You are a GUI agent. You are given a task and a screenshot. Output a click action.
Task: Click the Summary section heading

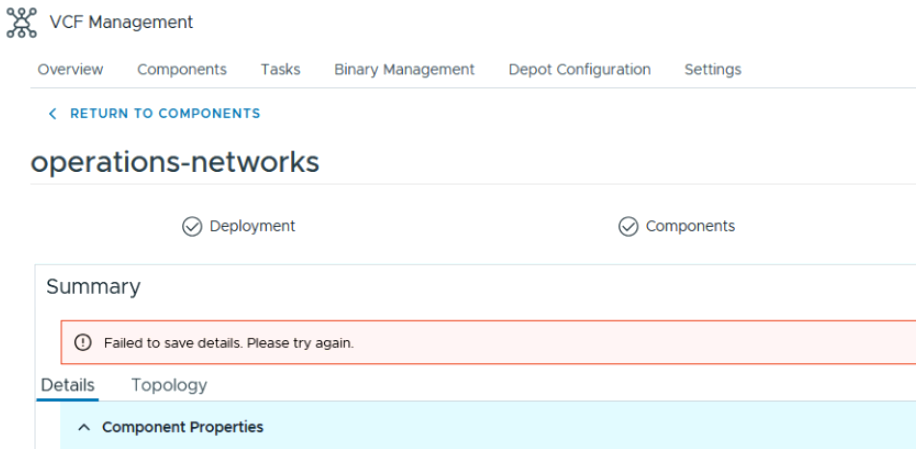click(93, 287)
